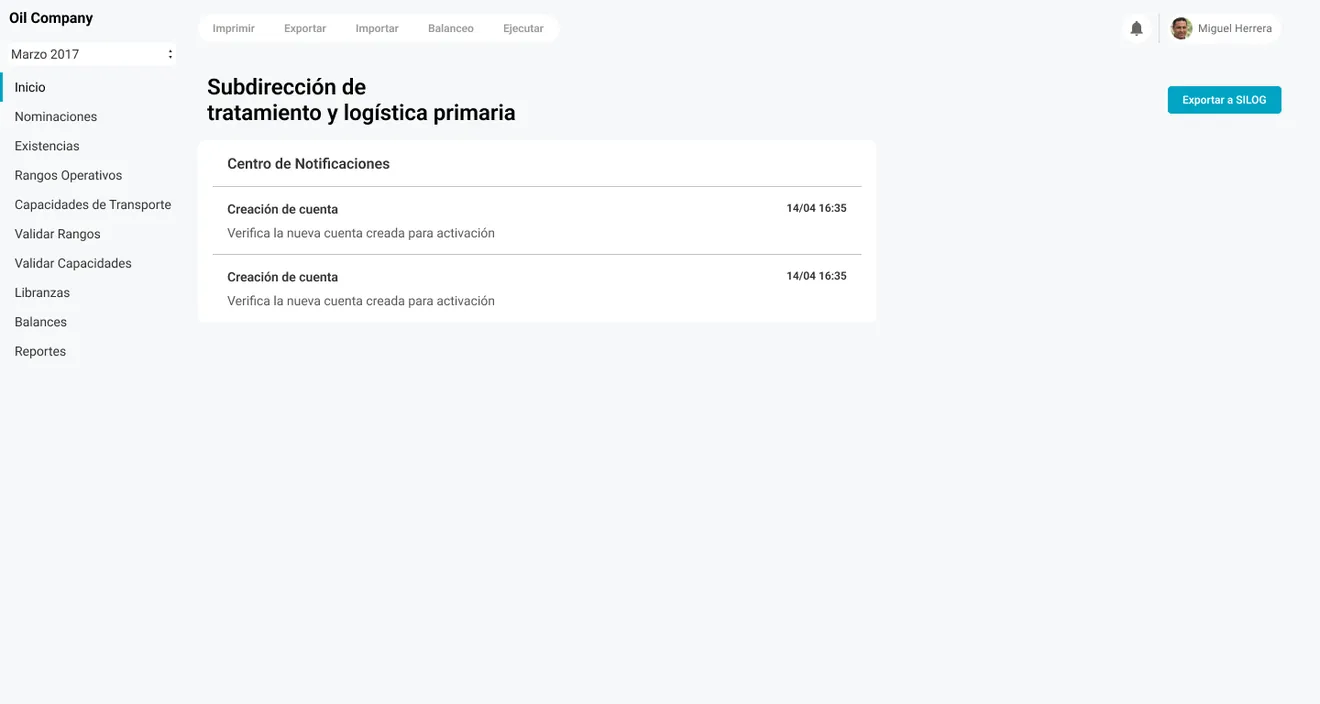Image resolution: width=1320 pixels, height=704 pixels.
Task: Run Balanceo from the top toolbar
Action: [x=451, y=29]
